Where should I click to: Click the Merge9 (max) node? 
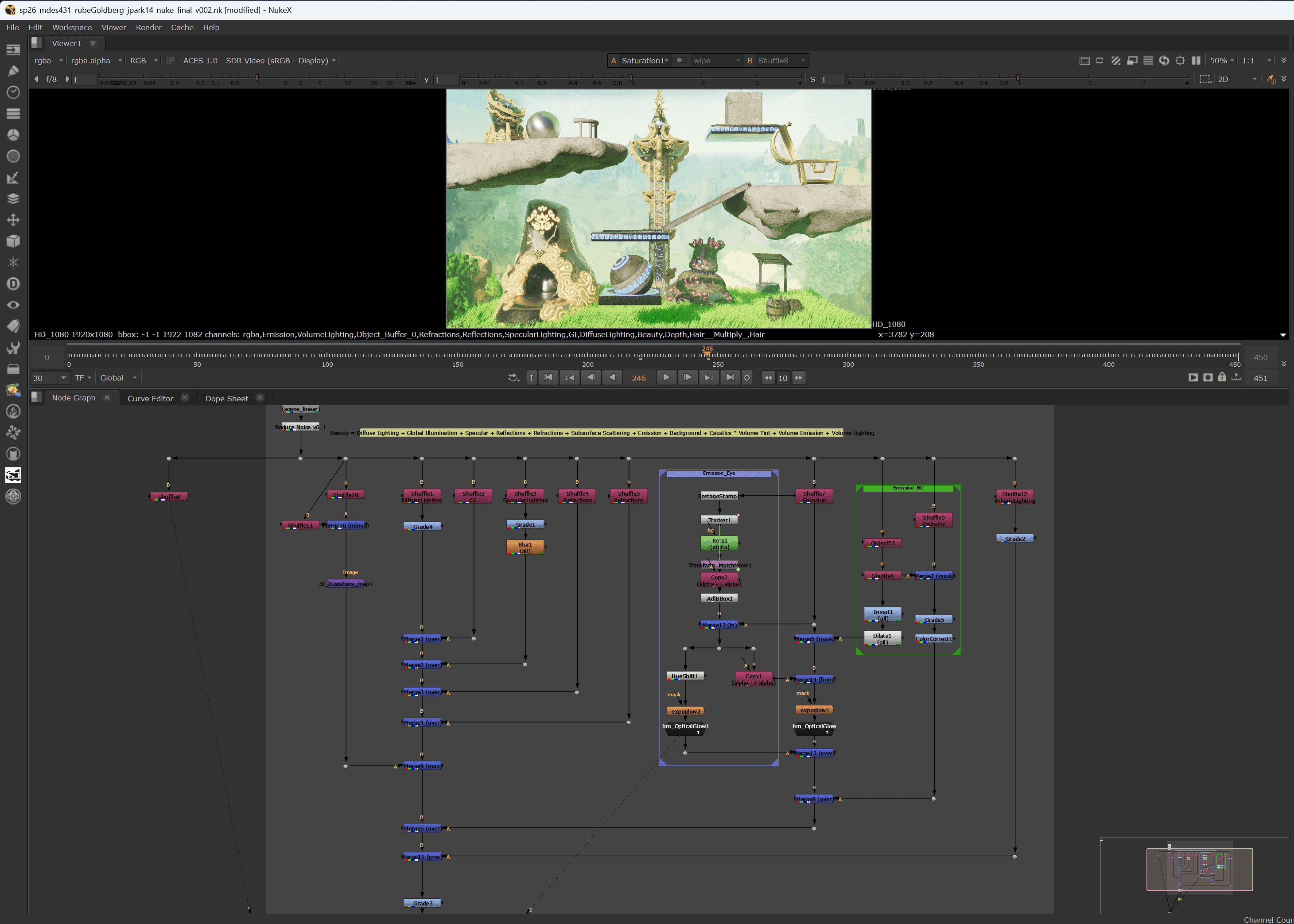pos(422,766)
